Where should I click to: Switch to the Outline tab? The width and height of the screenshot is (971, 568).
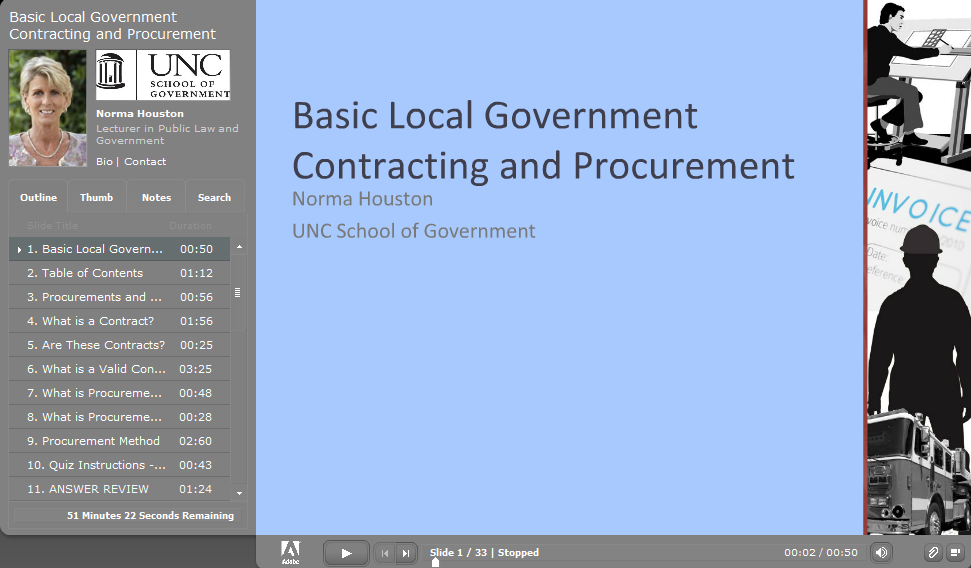(x=38, y=198)
